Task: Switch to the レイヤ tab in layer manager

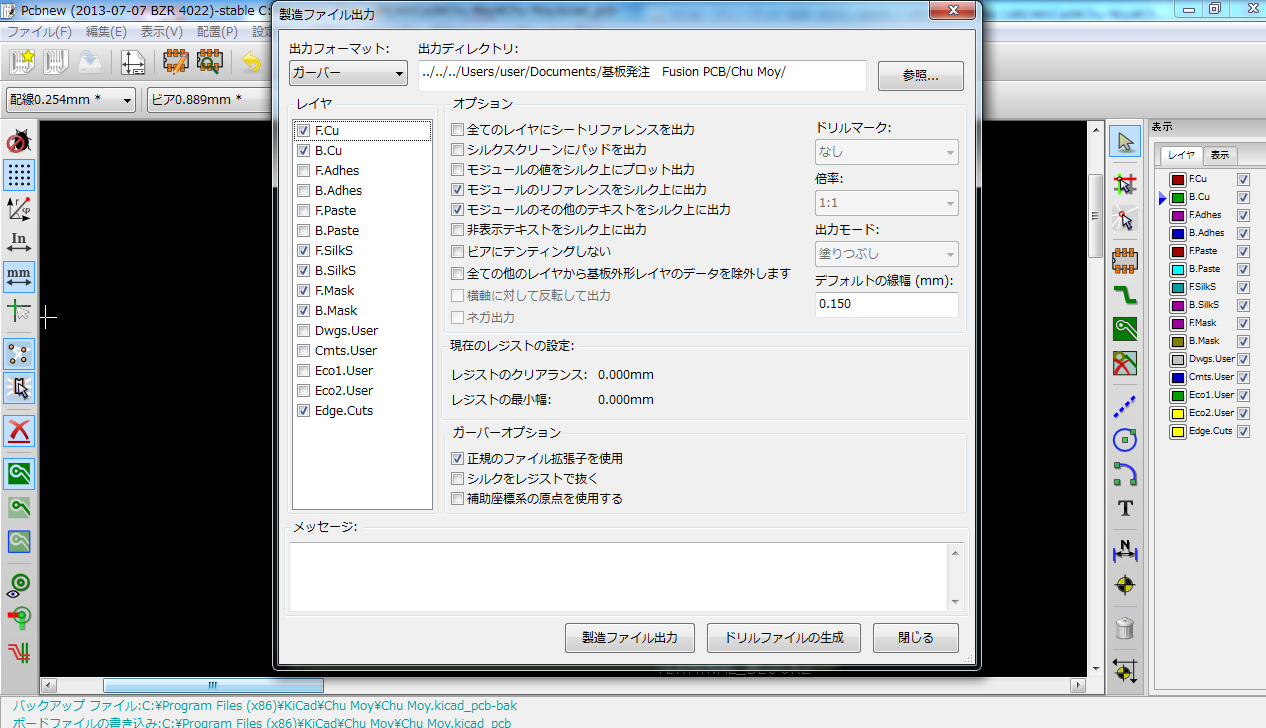Action: coord(1182,155)
